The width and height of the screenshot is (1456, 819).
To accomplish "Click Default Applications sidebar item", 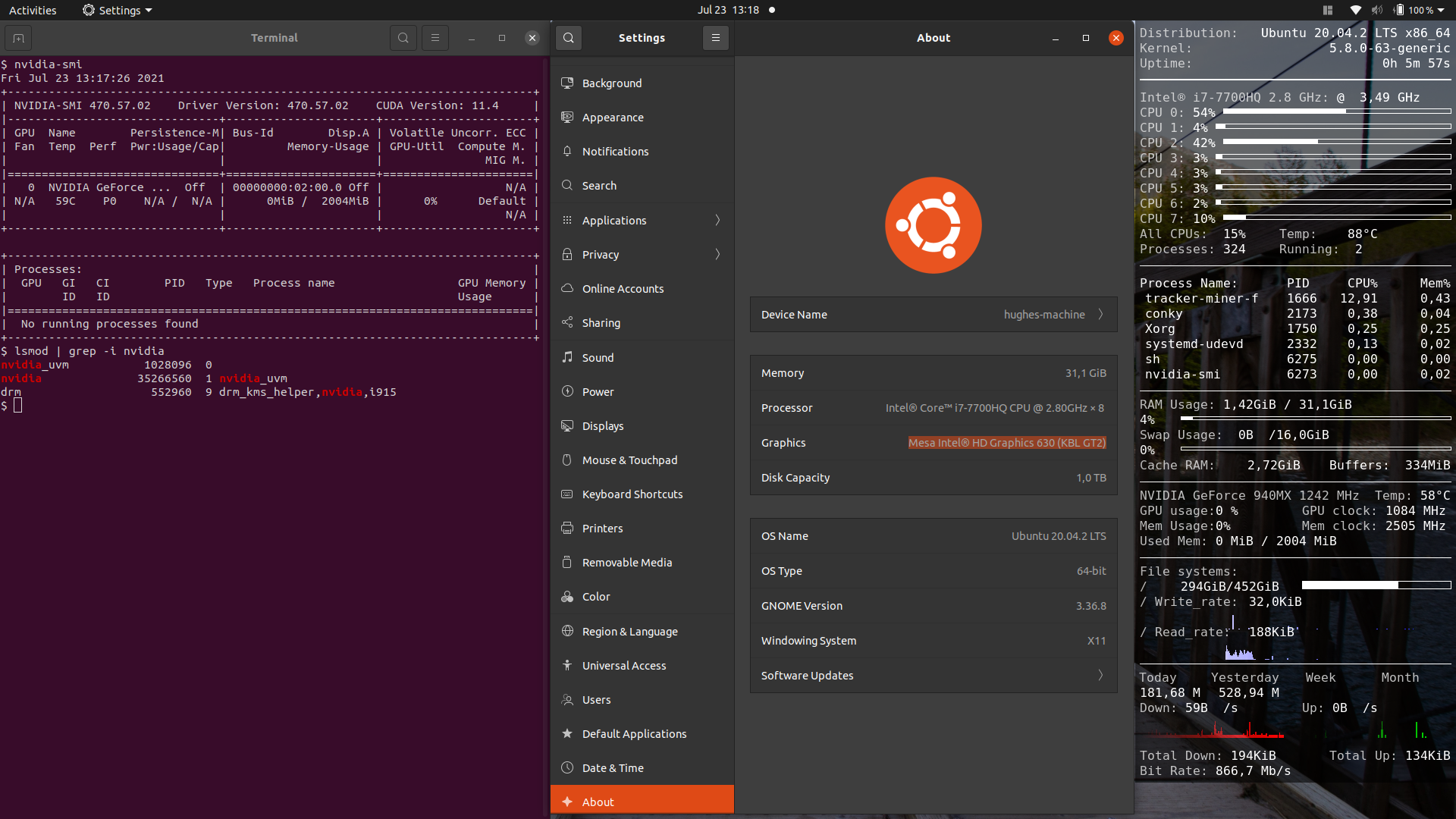I will coord(634,733).
